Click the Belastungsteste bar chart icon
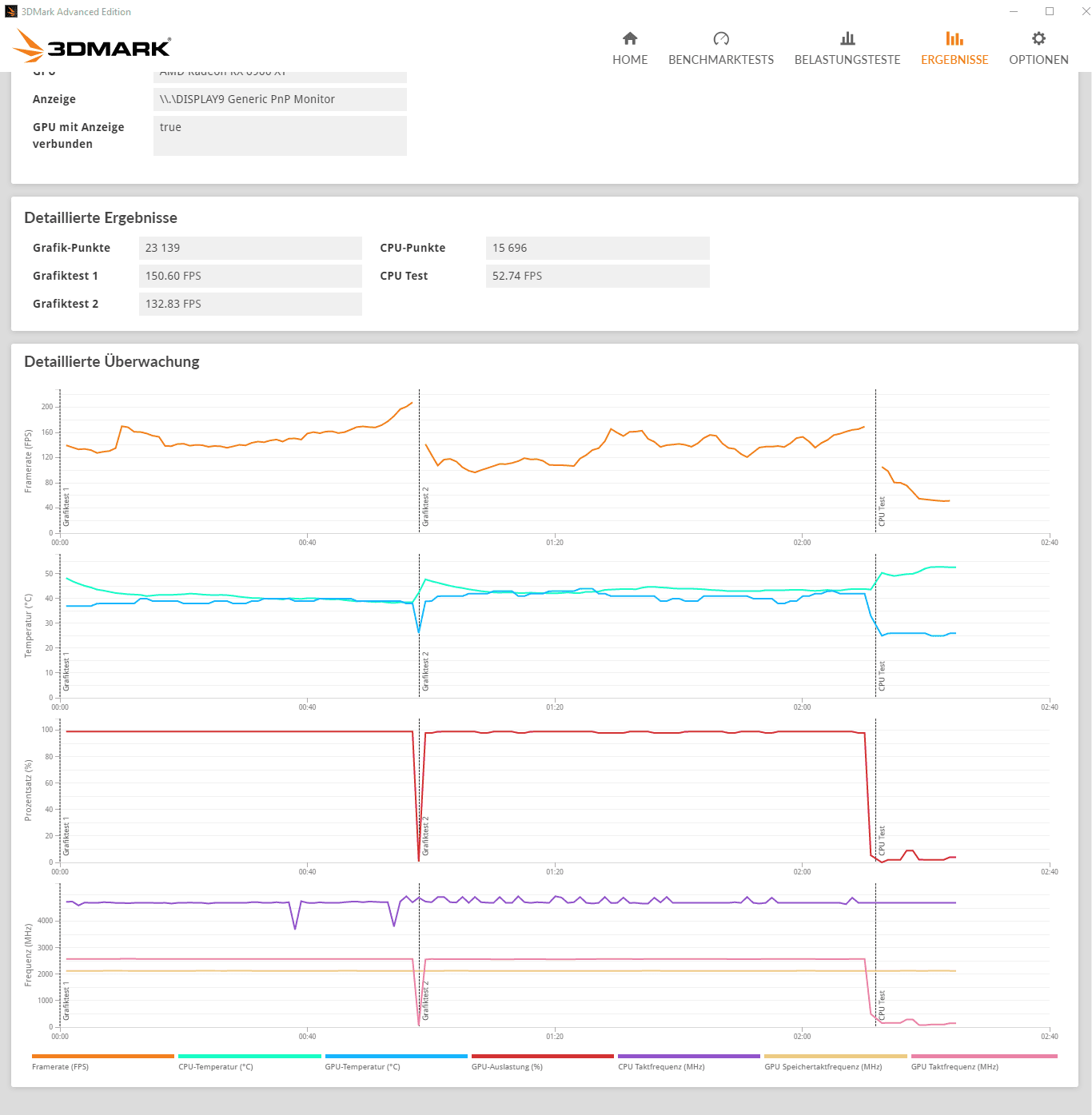The image size is (1092, 1115). (847, 38)
